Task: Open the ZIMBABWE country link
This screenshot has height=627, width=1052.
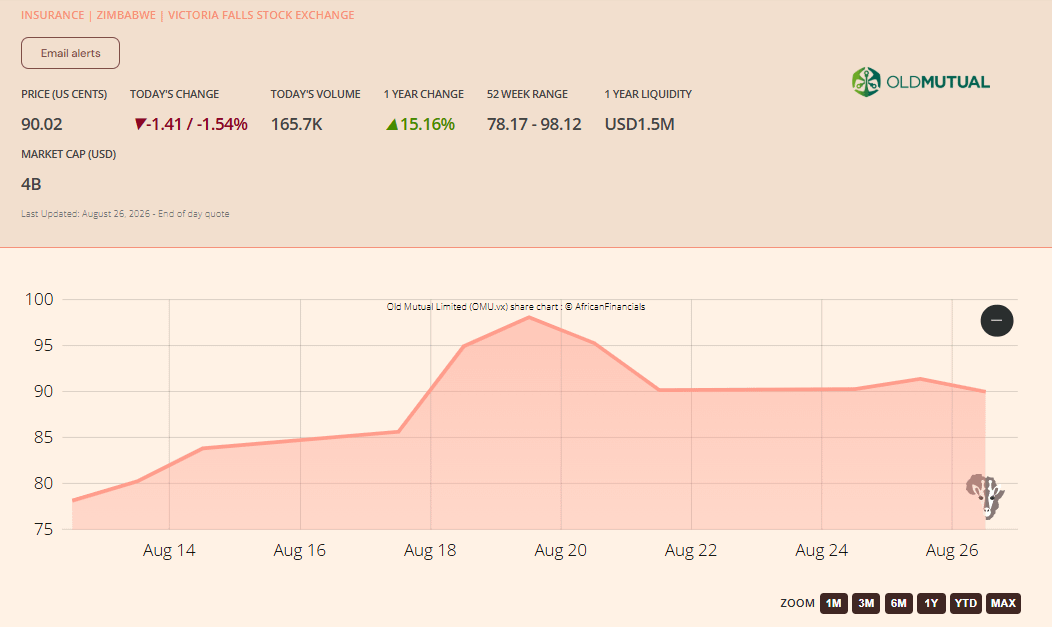Action: tap(126, 15)
